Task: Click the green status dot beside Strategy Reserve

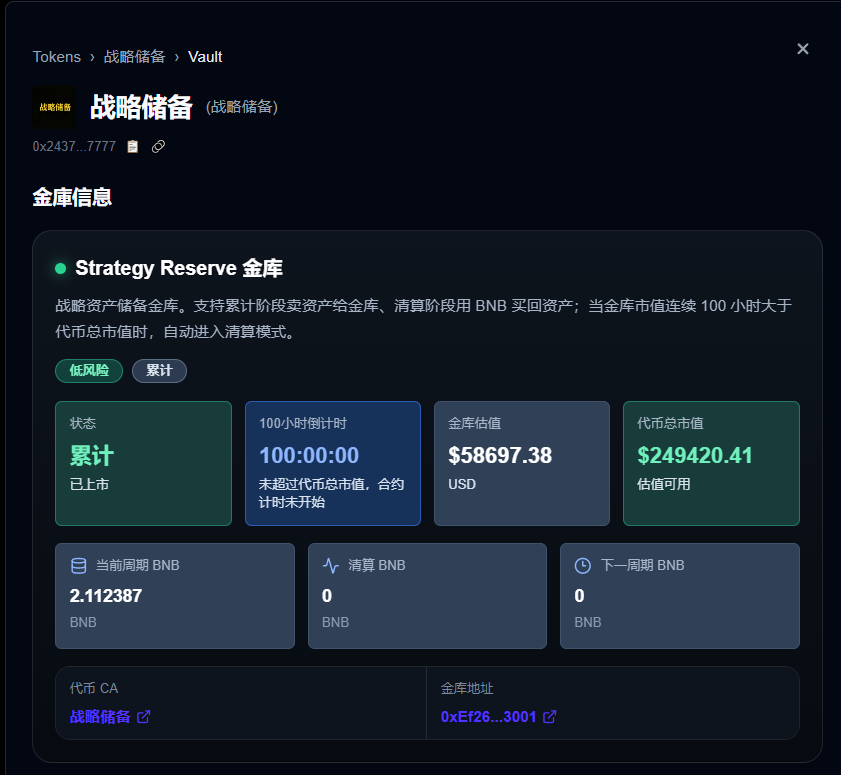Action: (x=61, y=268)
